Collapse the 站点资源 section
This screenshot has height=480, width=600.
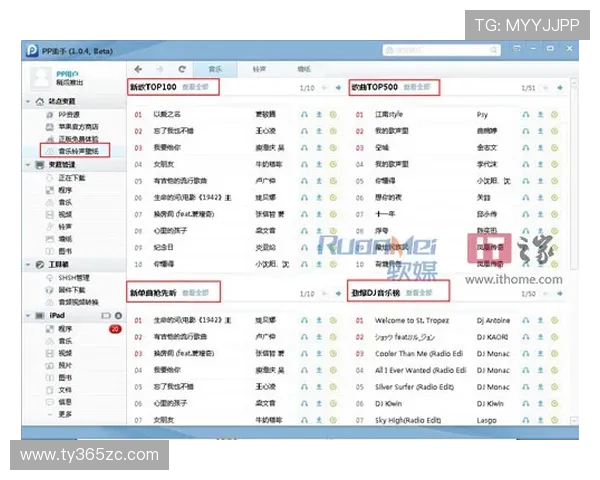click(28, 101)
